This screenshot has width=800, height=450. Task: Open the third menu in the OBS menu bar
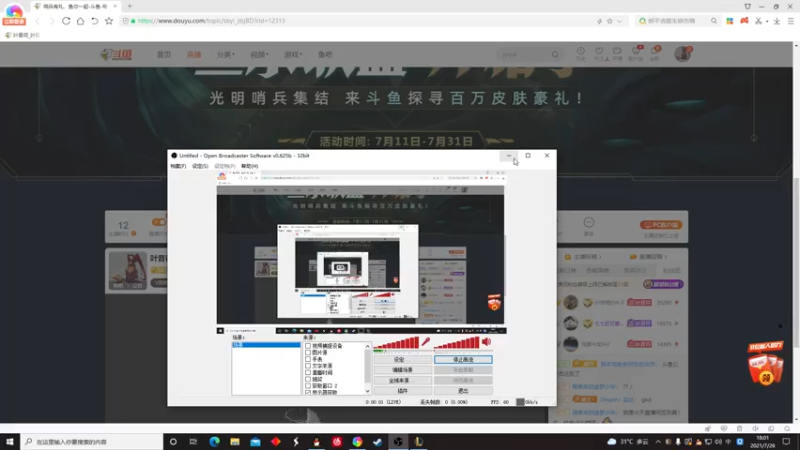(224, 166)
